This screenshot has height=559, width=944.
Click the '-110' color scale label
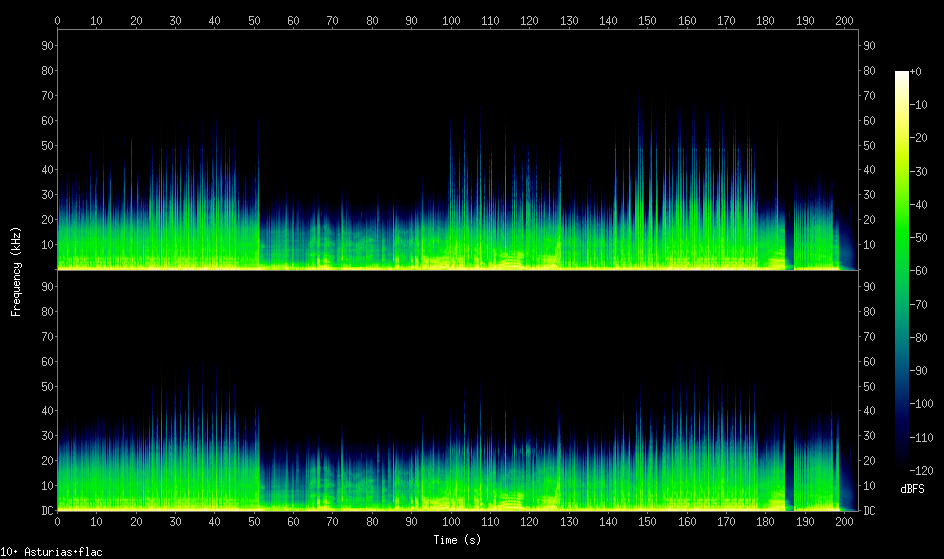pyautogui.click(x=921, y=437)
